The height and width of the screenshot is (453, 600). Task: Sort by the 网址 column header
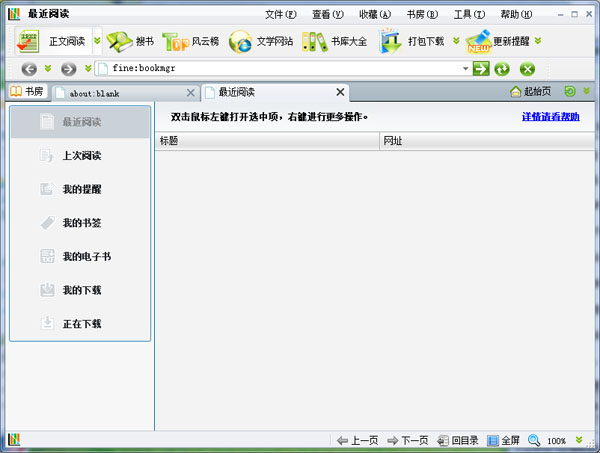[x=487, y=141]
